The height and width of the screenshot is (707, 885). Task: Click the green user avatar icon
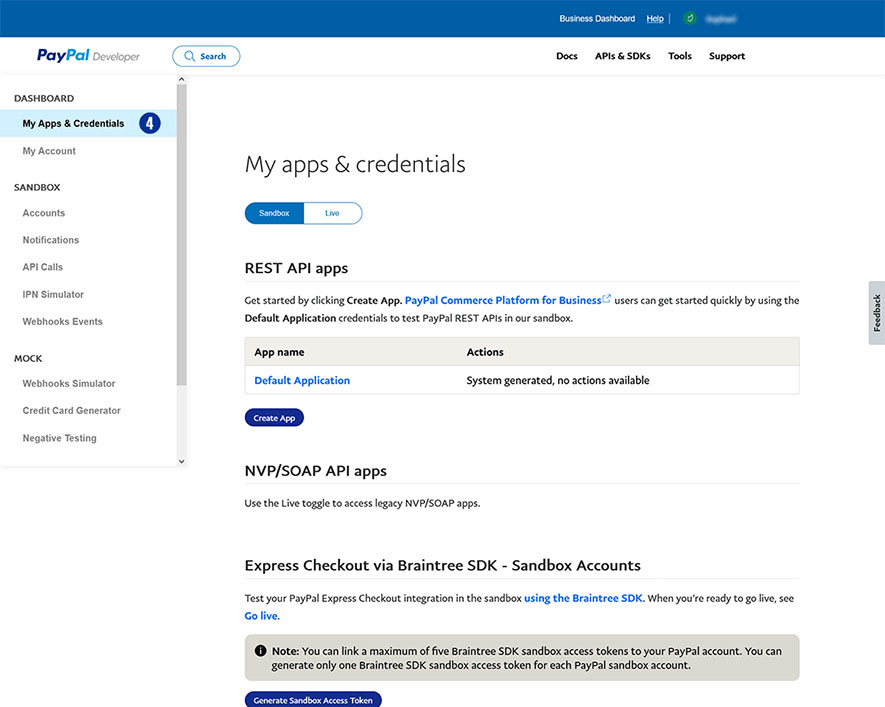689,18
